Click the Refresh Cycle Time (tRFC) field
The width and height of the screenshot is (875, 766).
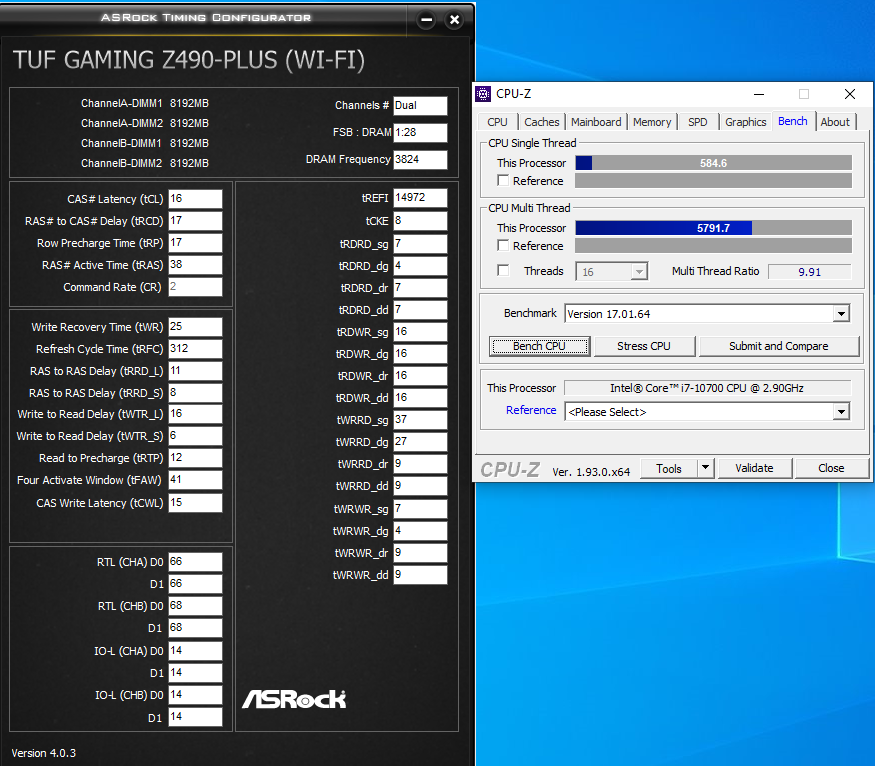(x=195, y=349)
